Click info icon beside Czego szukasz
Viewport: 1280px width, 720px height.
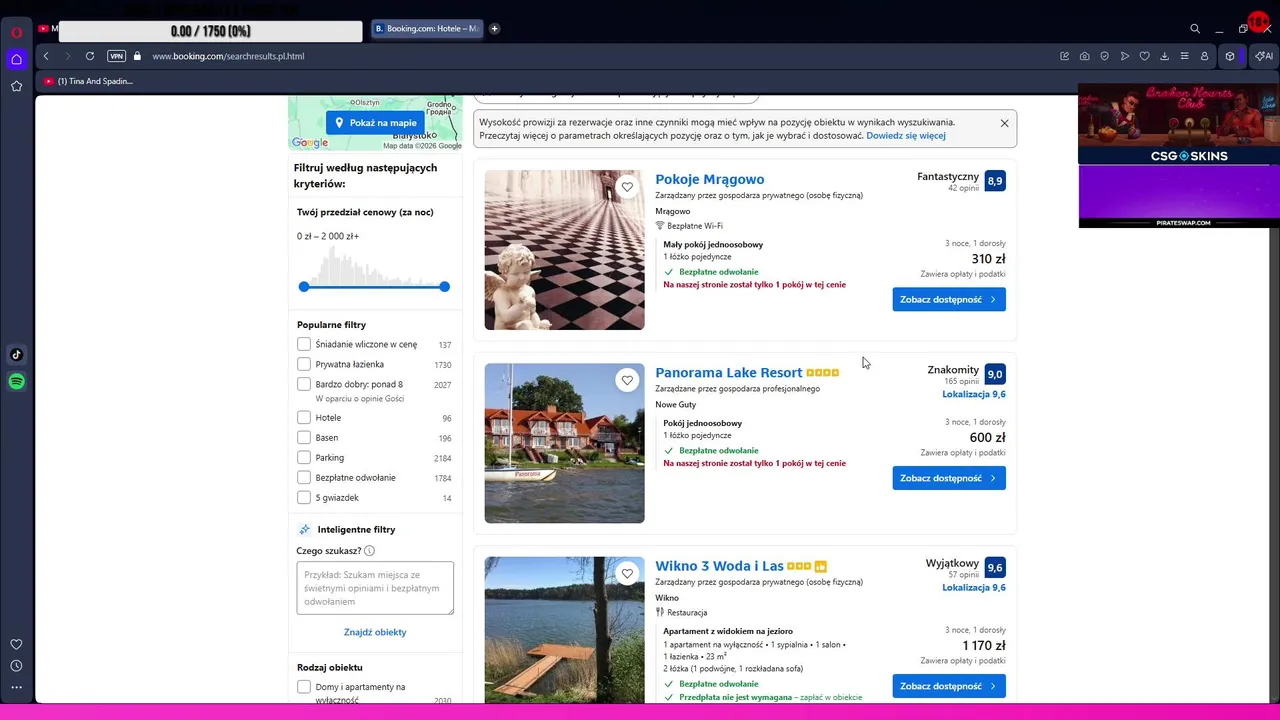369,551
